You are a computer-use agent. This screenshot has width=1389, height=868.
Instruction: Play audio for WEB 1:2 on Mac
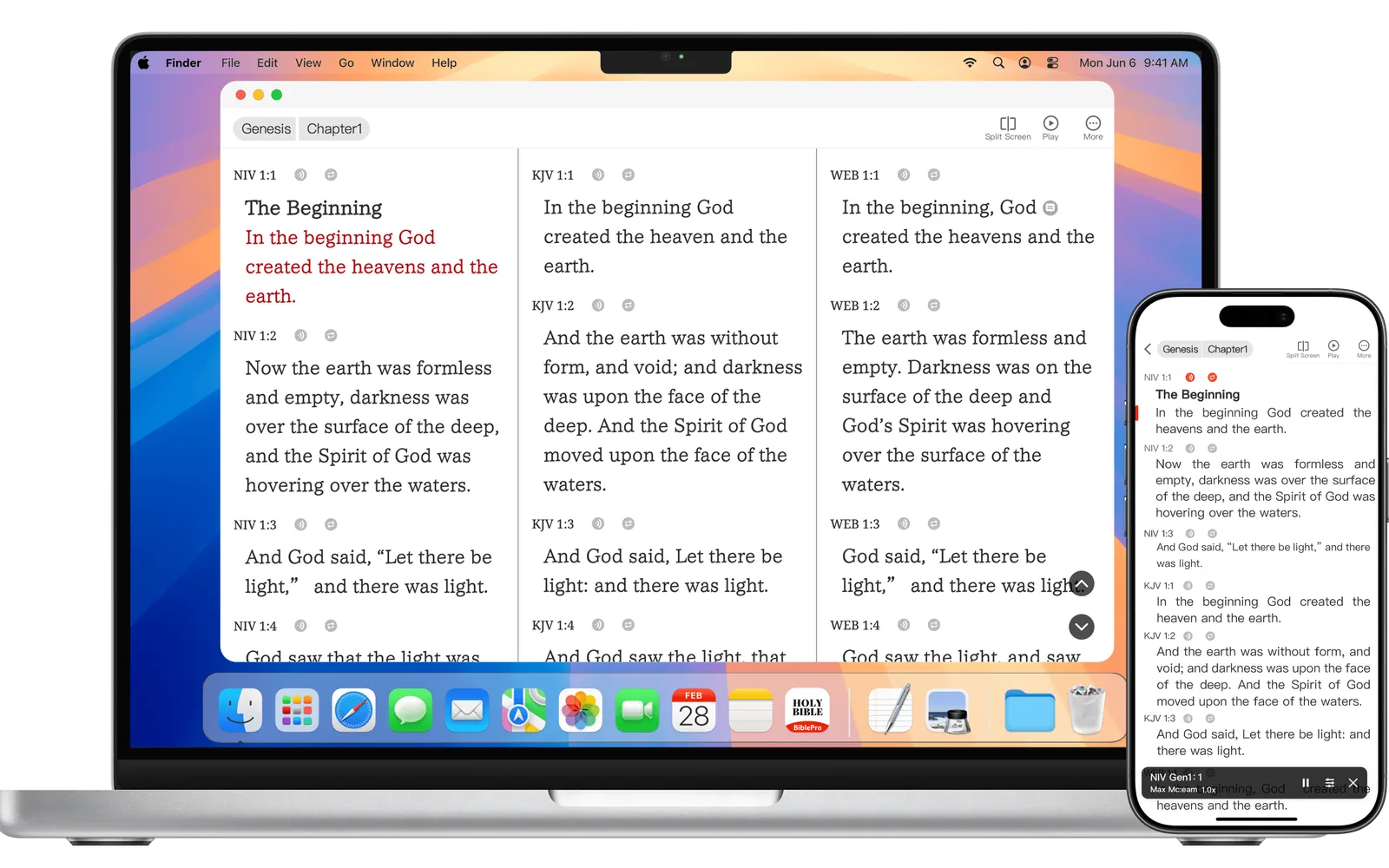click(x=904, y=306)
